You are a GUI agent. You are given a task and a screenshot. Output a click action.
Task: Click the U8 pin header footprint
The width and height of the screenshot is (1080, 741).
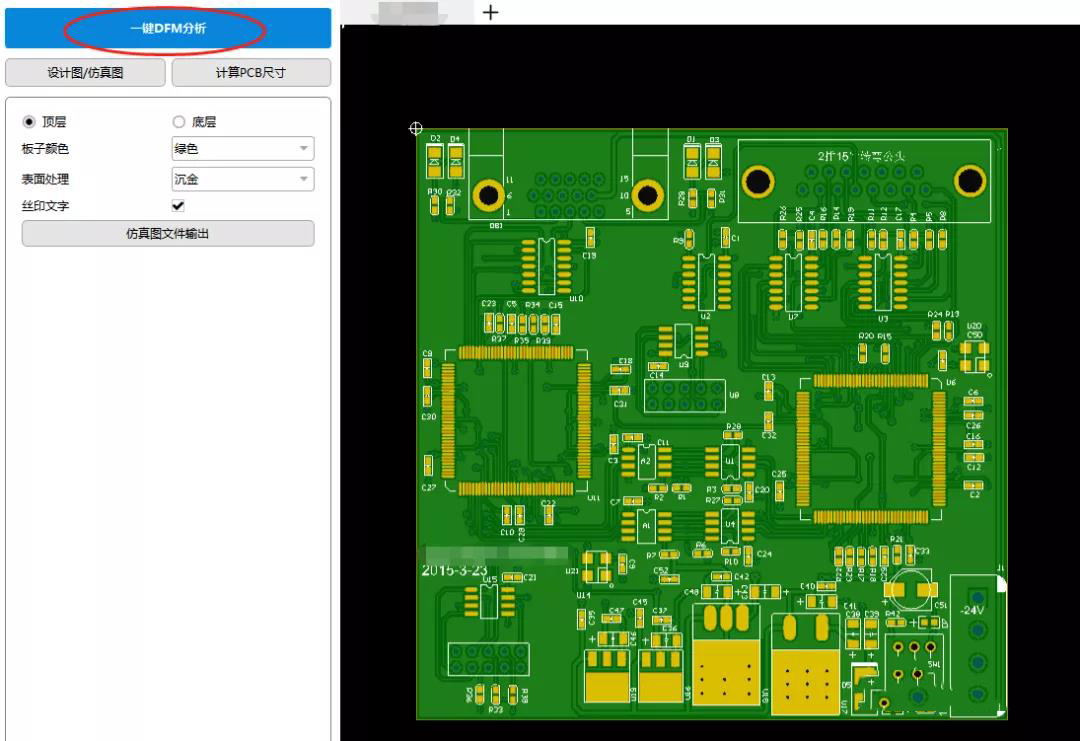click(x=684, y=396)
